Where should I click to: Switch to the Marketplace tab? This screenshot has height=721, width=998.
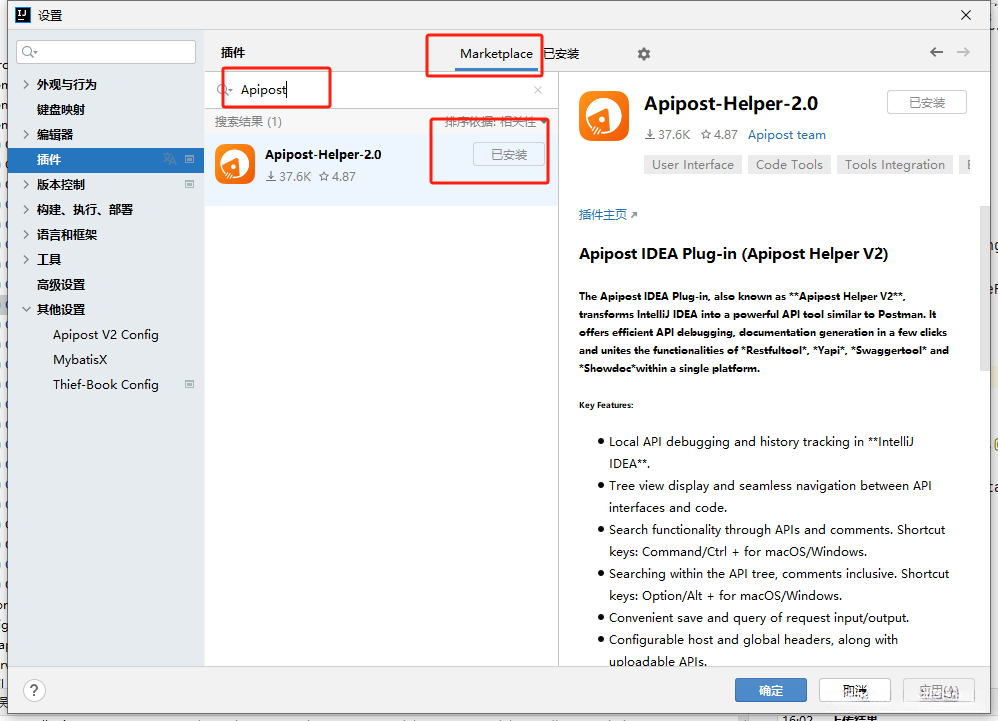pyautogui.click(x=496, y=54)
